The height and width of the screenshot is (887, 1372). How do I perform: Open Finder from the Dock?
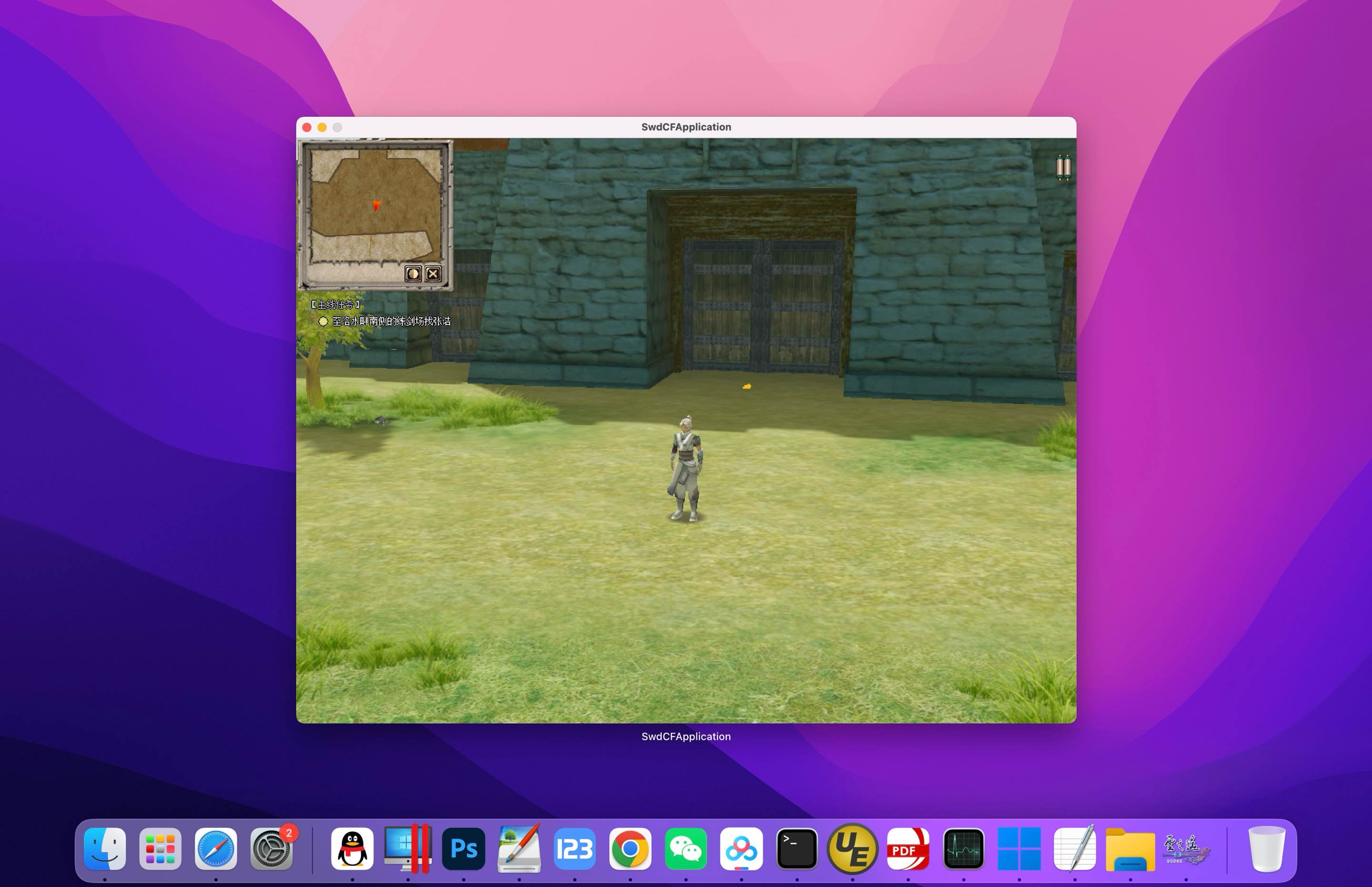[105, 848]
